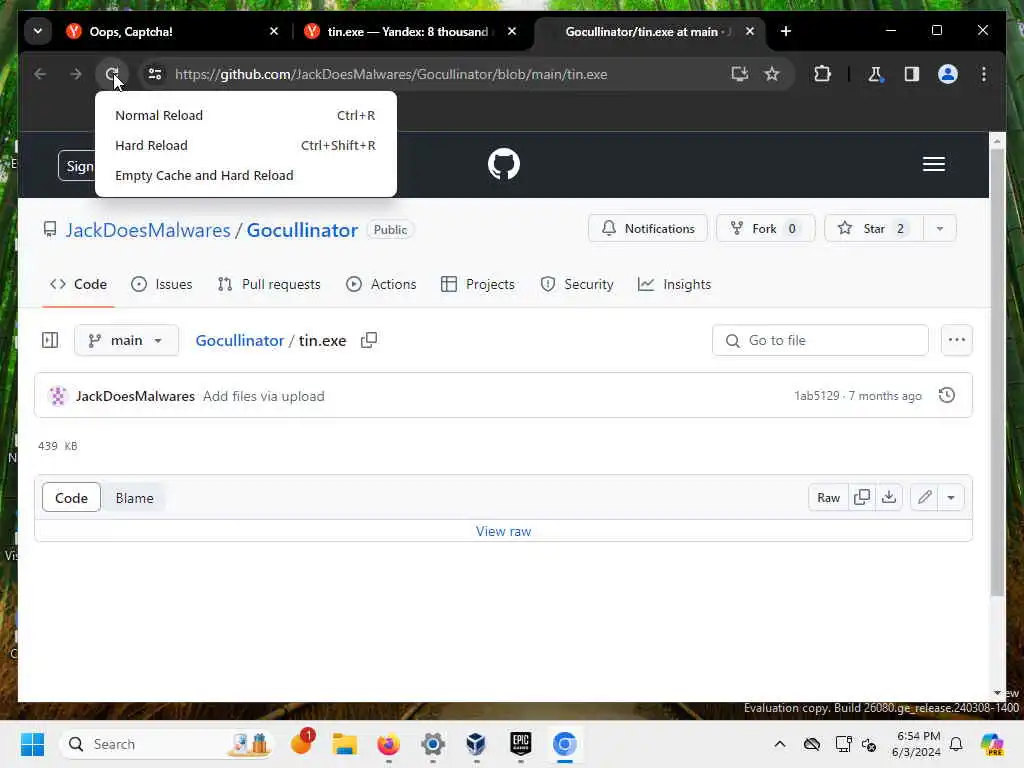Screen dimensions: 1024x768
Task: Open the Issues tab
Action: click(x=161, y=284)
